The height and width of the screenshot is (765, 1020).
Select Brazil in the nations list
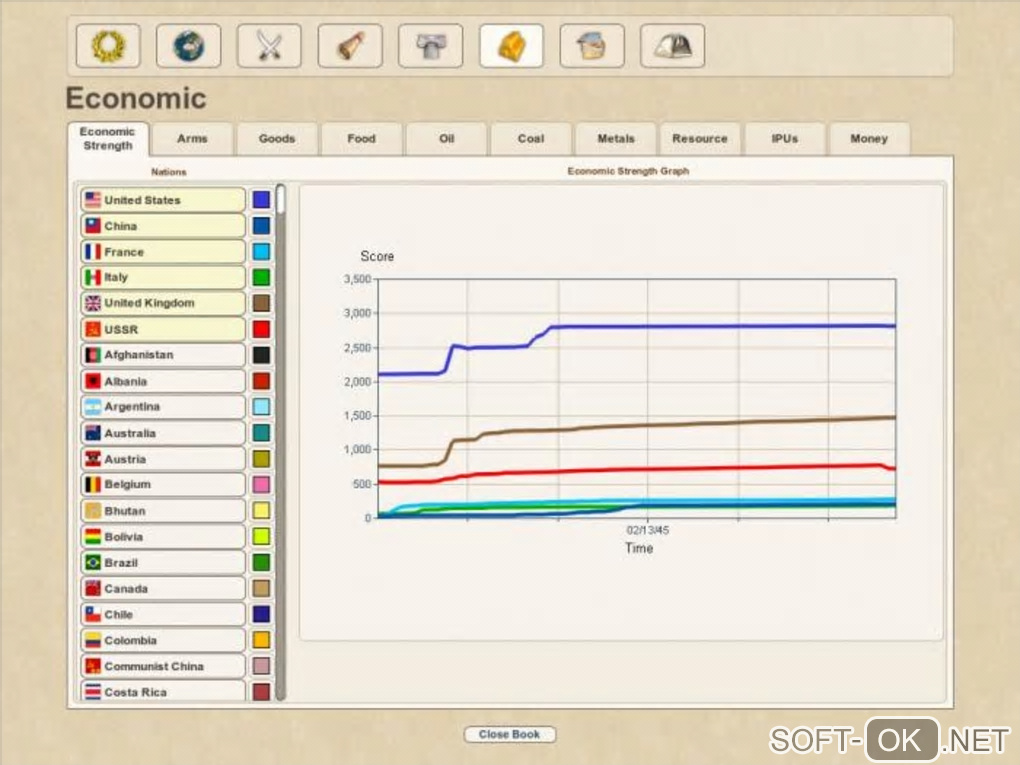click(163, 563)
